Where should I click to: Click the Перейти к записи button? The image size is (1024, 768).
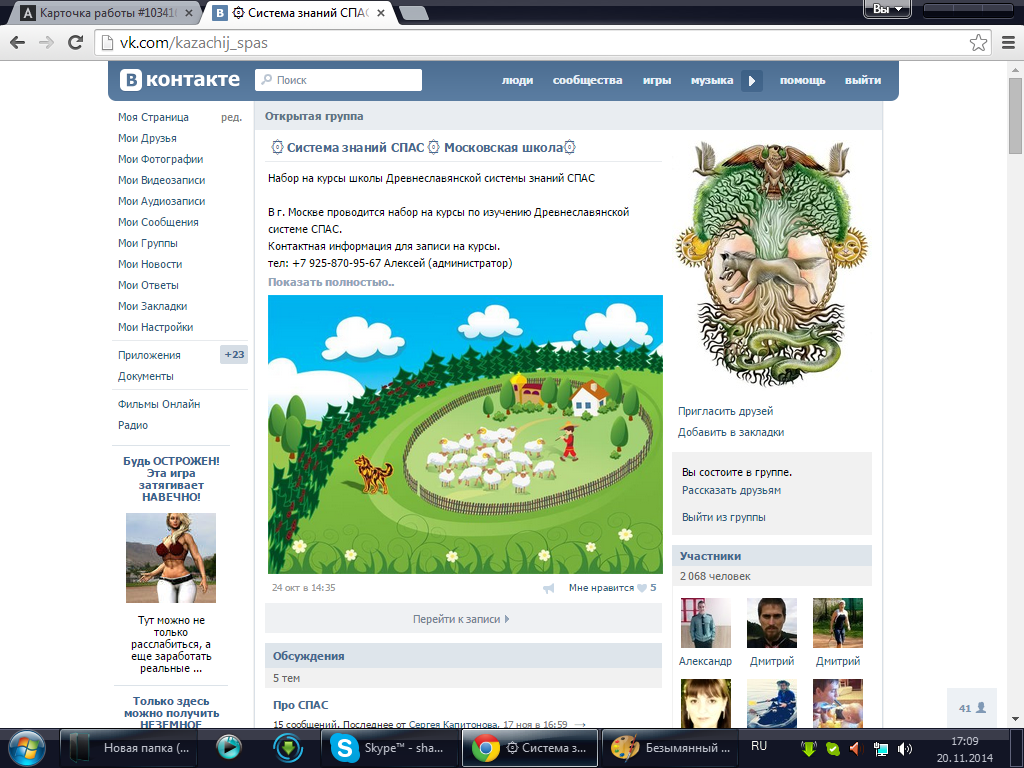463,618
